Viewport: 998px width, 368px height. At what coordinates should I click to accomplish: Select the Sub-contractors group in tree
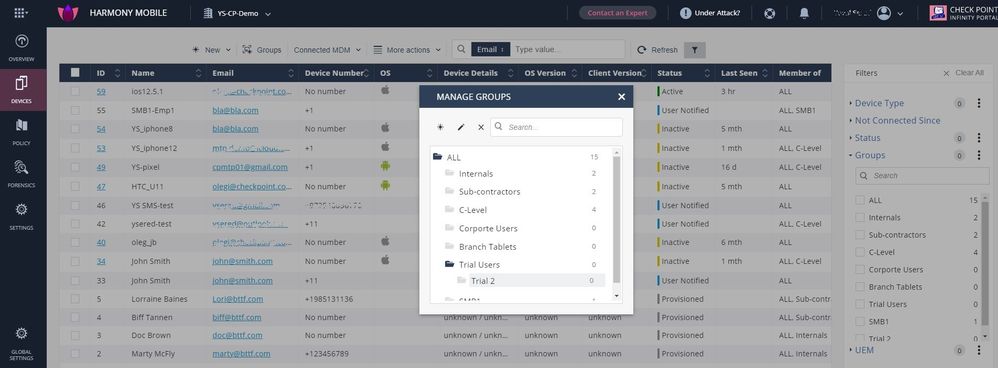489,192
